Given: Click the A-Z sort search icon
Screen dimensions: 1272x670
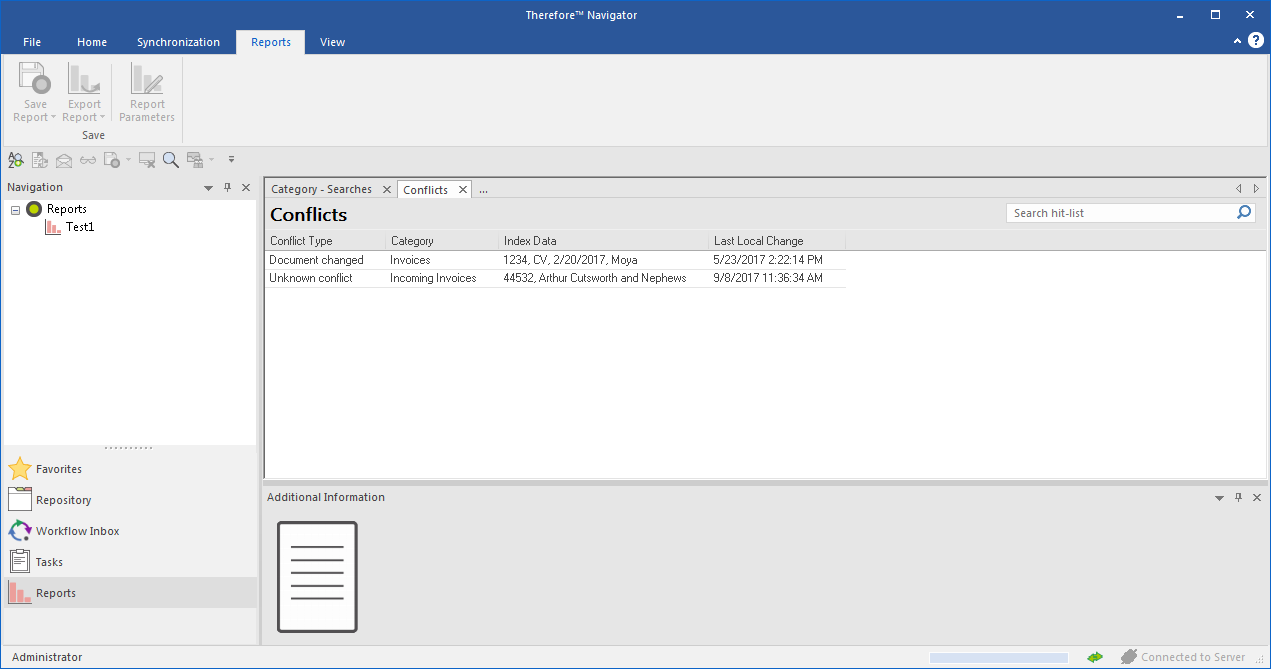Looking at the screenshot, I should click(15, 160).
